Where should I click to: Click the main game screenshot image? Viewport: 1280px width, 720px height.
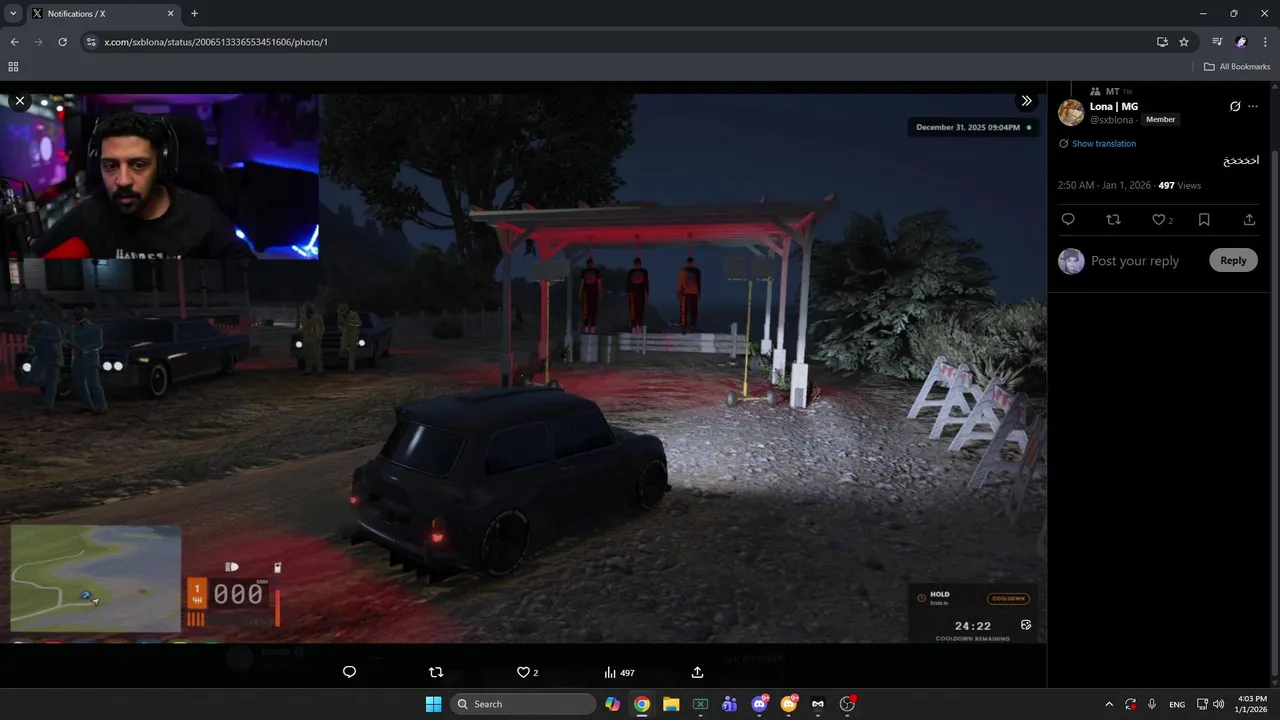(x=523, y=368)
